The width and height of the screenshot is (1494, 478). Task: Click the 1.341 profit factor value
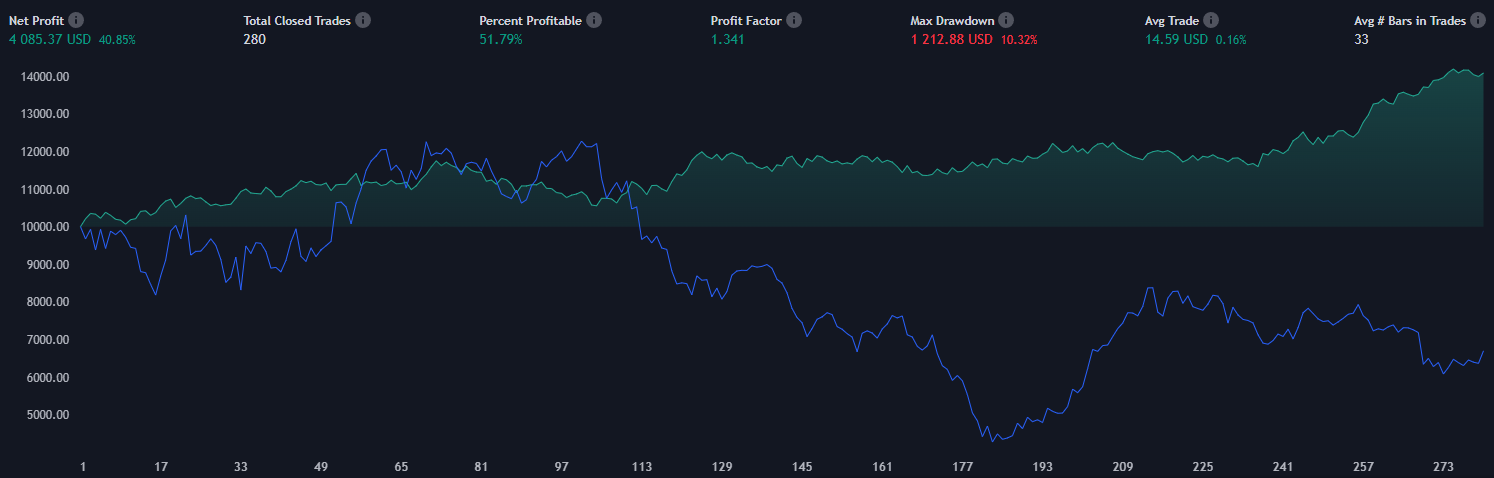coord(727,39)
